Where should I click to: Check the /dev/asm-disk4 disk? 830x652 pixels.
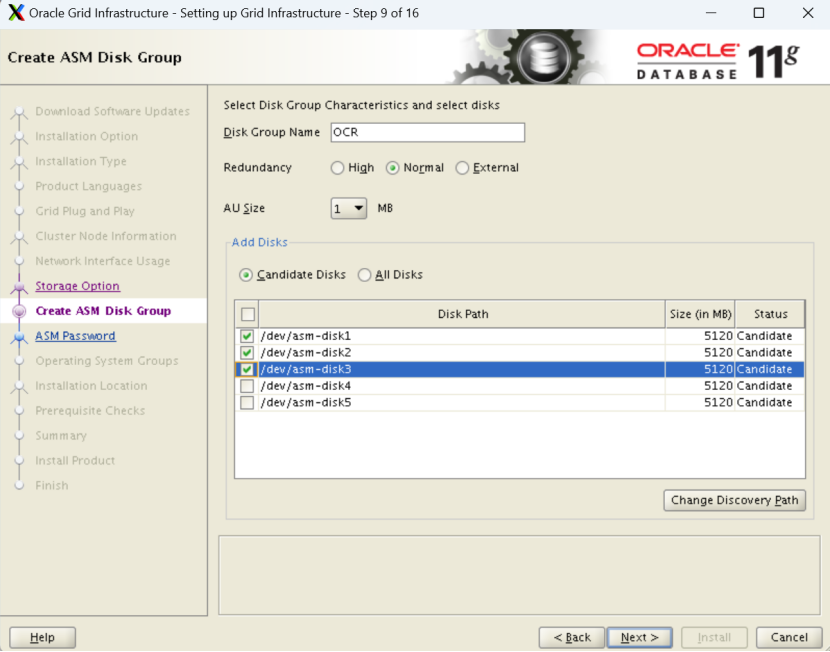coord(245,385)
